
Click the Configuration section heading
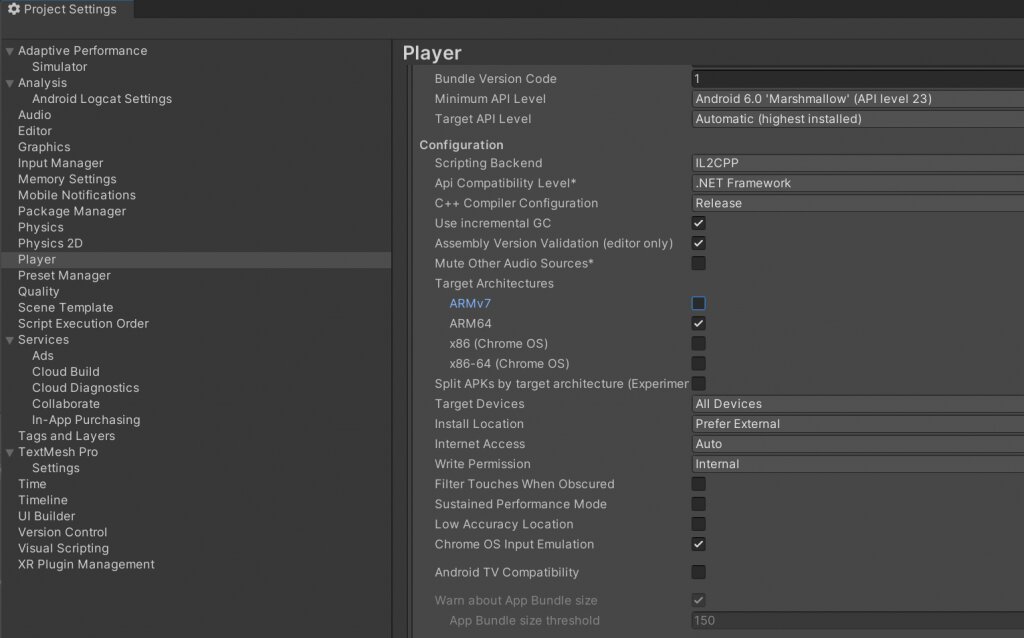point(461,145)
